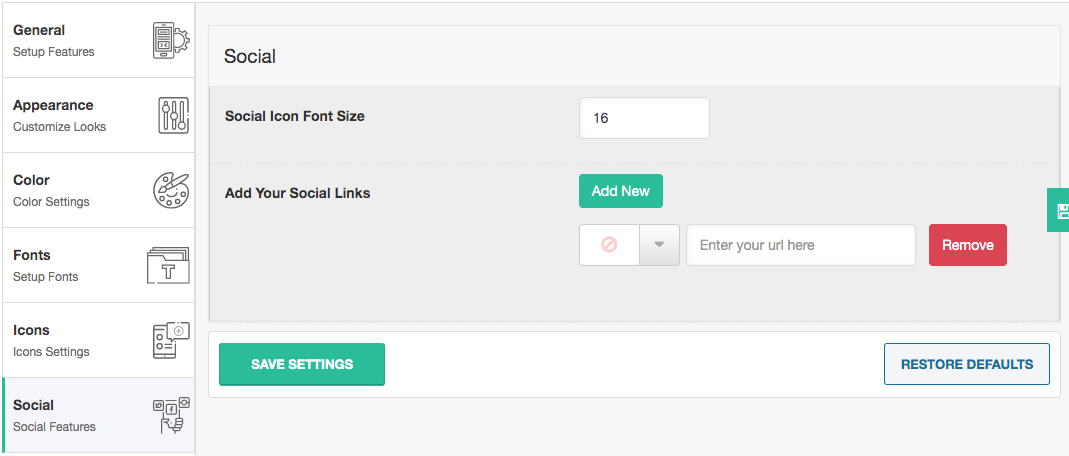The image size is (1069, 456).
Task: Open the General tab label
Action: (39, 30)
